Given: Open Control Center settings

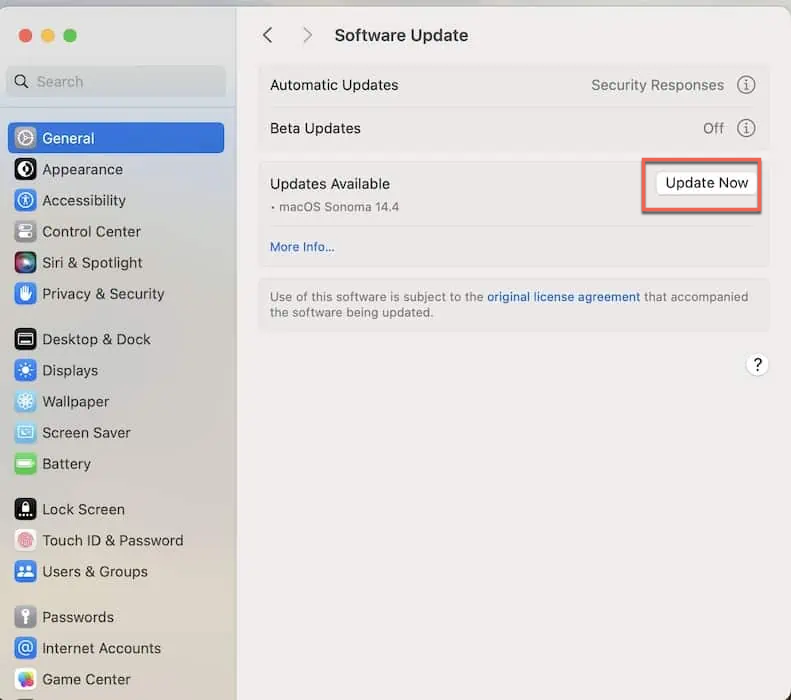Looking at the screenshot, I should coord(116,231).
